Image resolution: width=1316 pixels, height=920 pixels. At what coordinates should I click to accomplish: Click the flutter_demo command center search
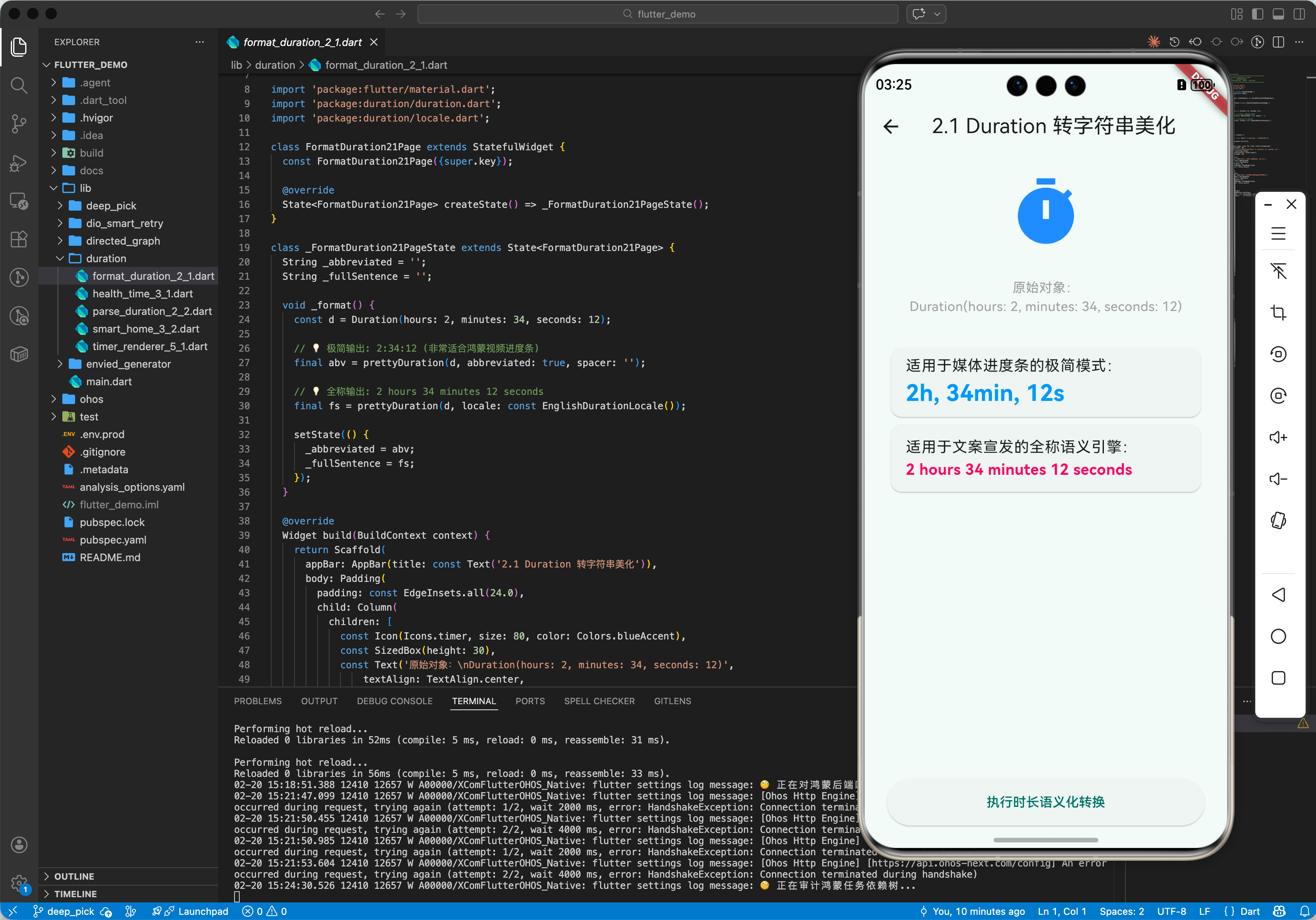point(658,14)
